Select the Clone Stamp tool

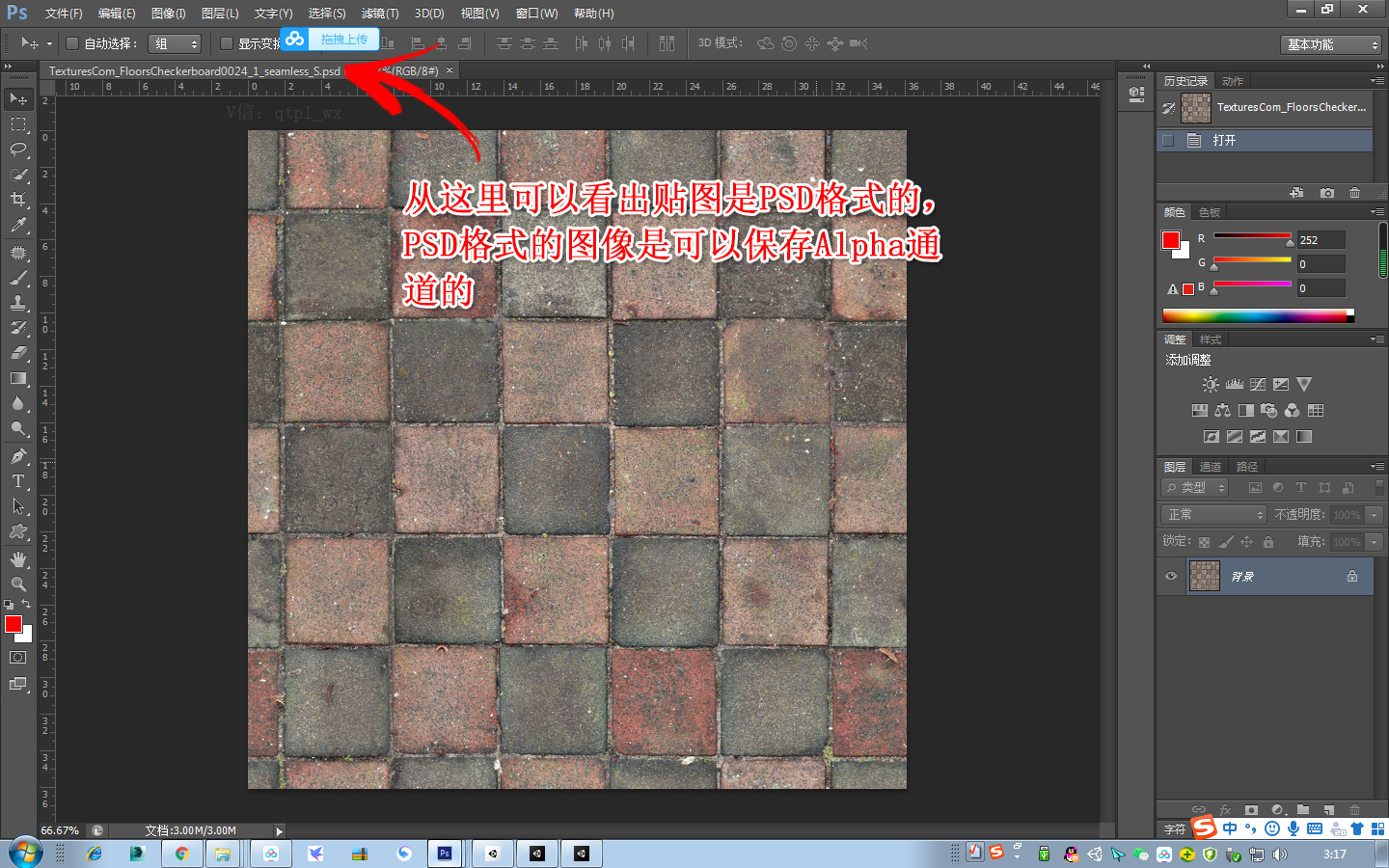pos(18,303)
